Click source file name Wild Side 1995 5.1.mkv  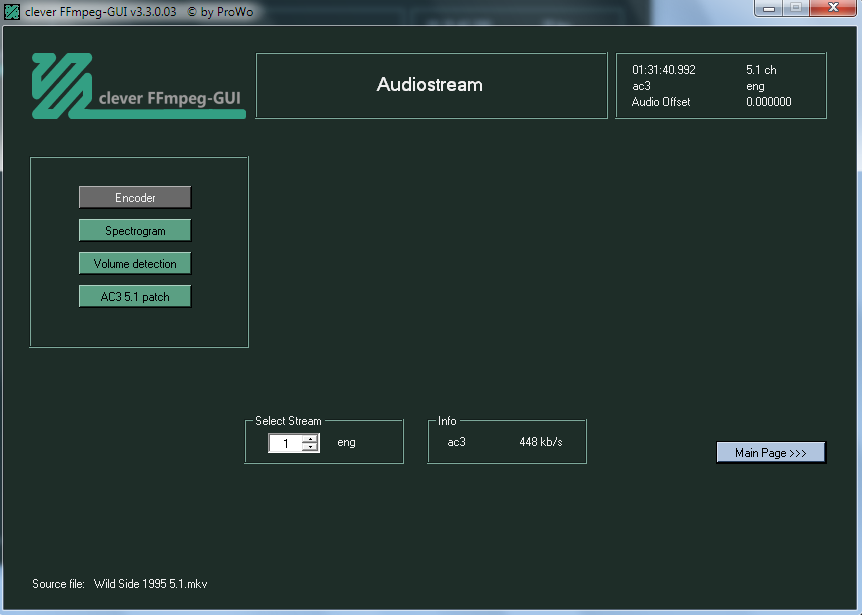pyautogui.click(x=151, y=584)
